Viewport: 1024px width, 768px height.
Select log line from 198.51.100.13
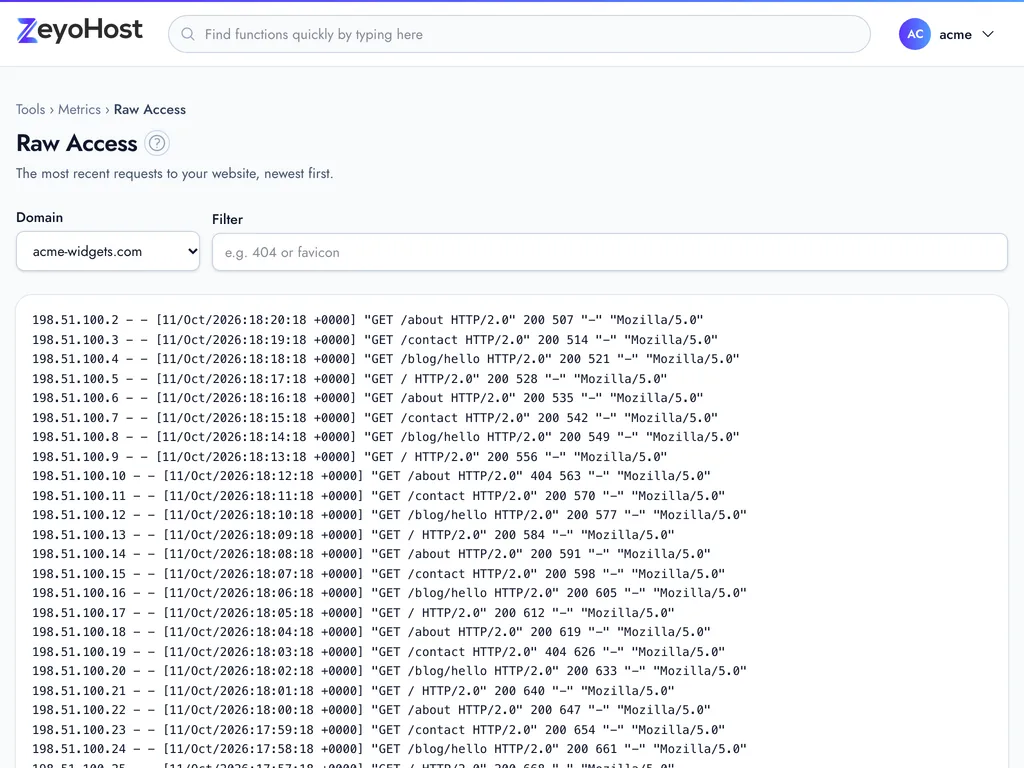pyautogui.click(x=353, y=534)
